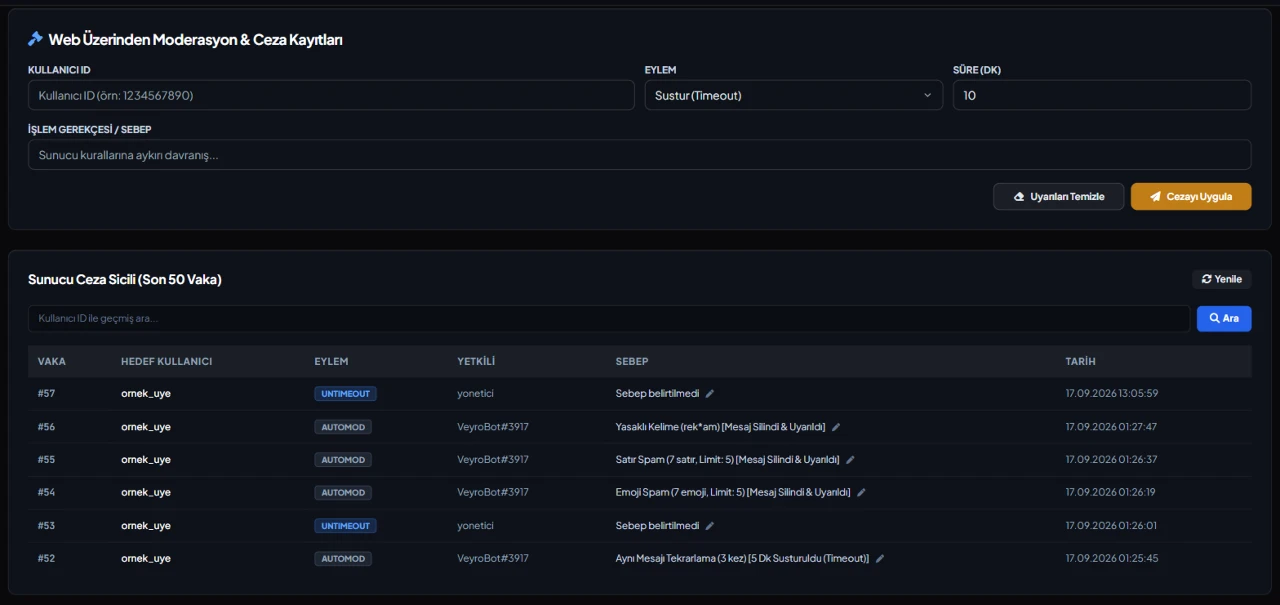
Task: Click the SEBEP column header
Action: point(632,361)
